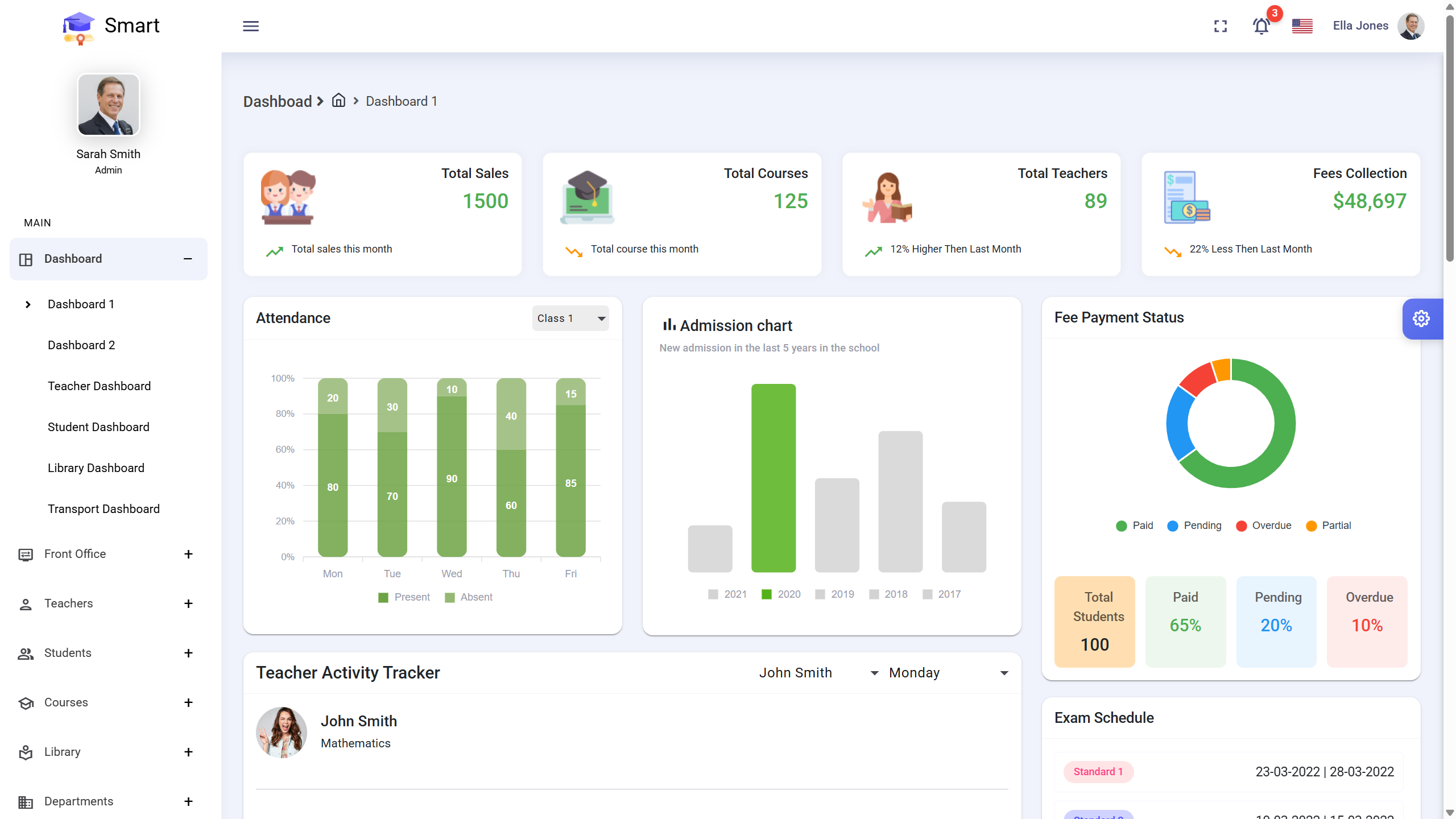1456x819 pixels.
Task: Open the notifications bell
Action: click(x=1261, y=26)
